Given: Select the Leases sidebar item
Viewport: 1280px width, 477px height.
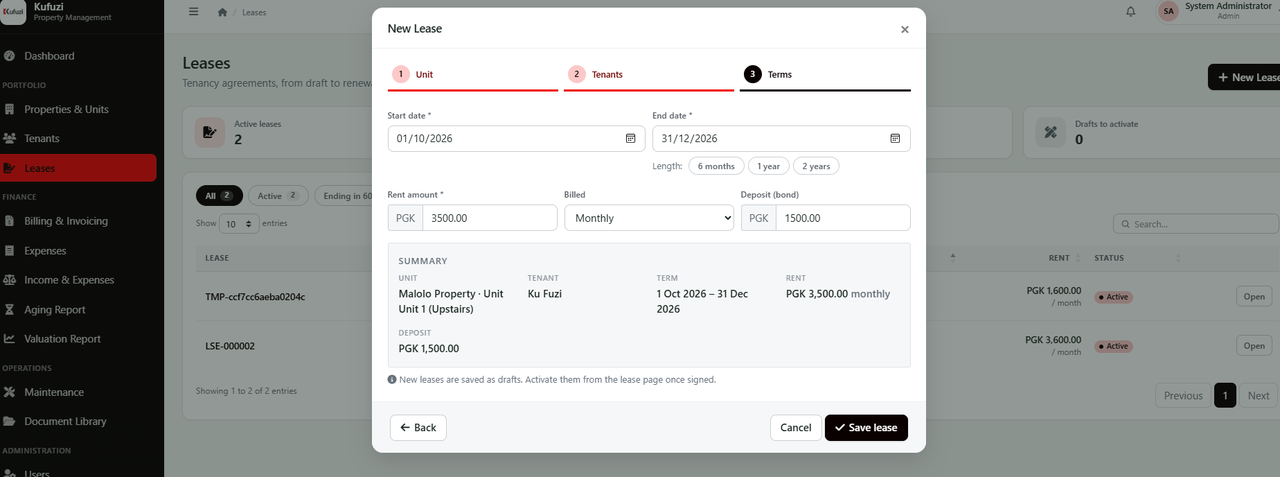Looking at the screenshot, I should point(78,168).
